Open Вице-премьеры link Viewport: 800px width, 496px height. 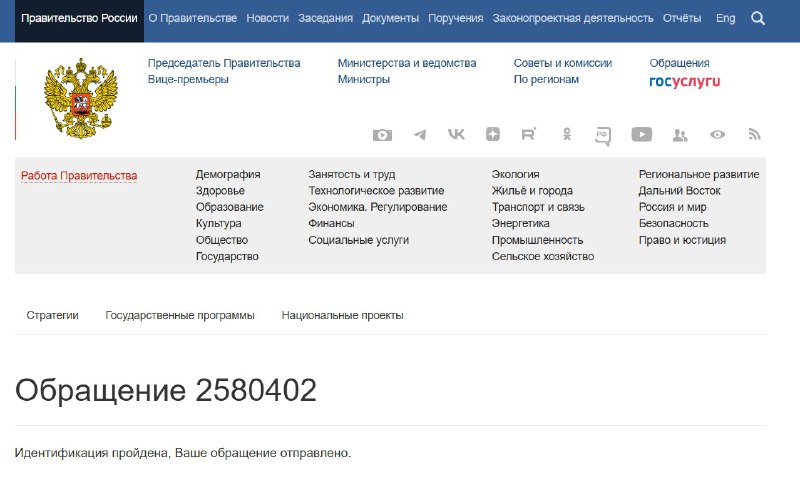click(188, 80)
